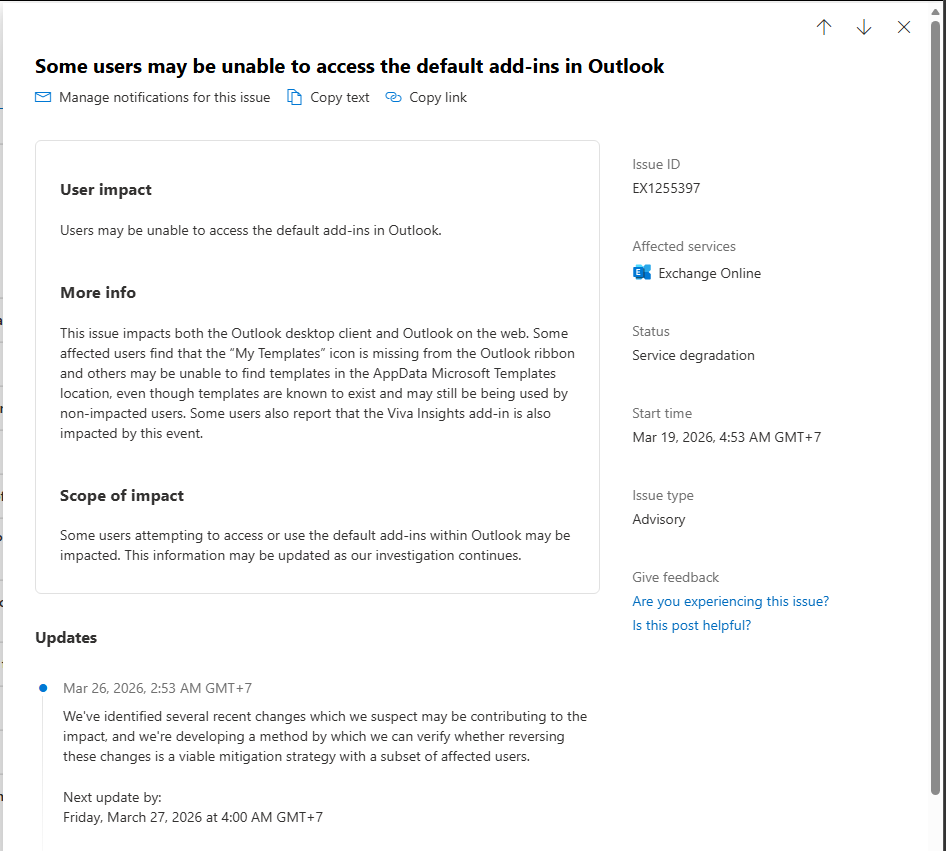Click the 'More info' heading
This screenshot has width=946, height=851.
pyautogui.click(x=98, y=293)
